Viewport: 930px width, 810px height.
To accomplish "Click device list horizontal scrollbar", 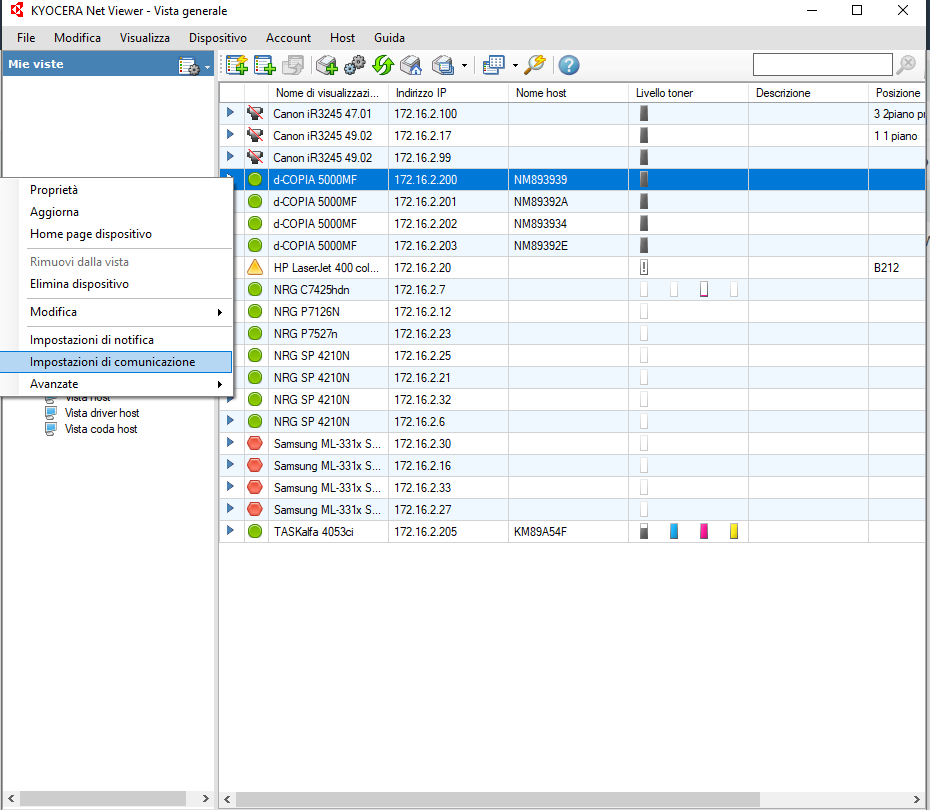I will (498, 799).
